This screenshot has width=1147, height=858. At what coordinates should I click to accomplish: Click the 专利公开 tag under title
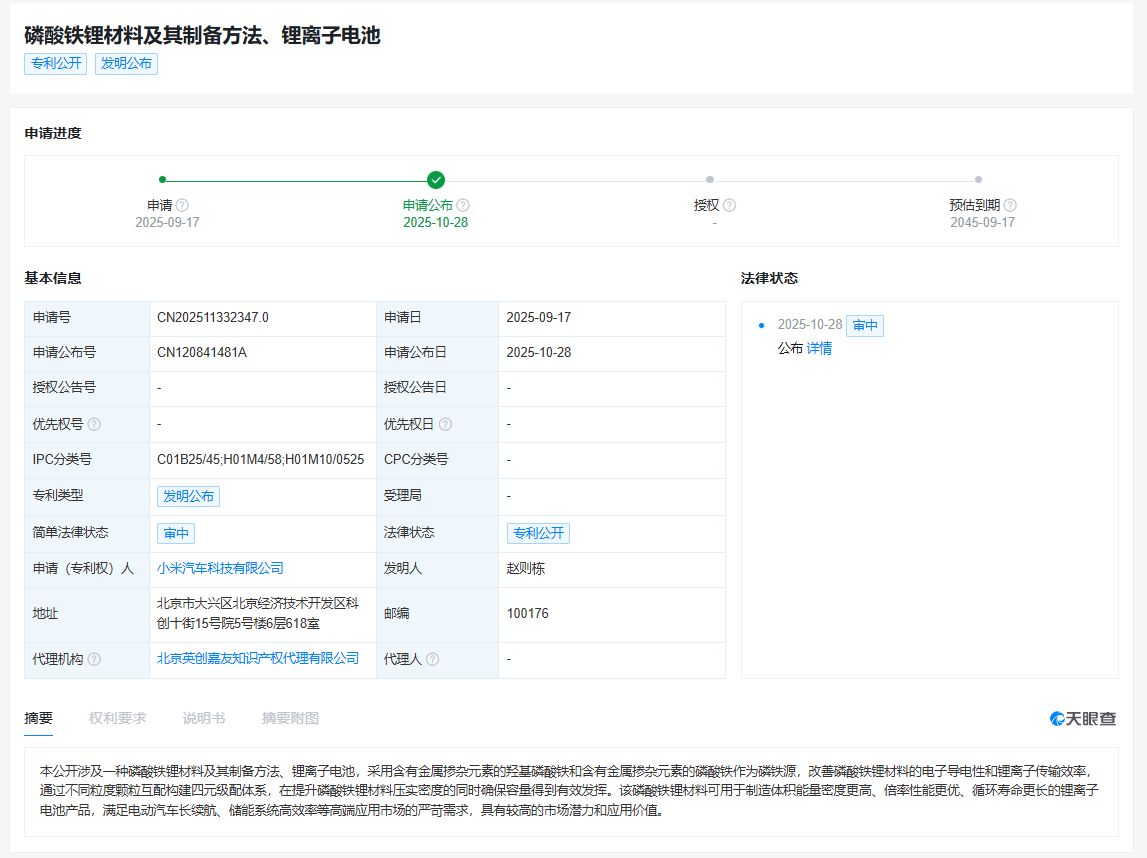click(56, 64)
